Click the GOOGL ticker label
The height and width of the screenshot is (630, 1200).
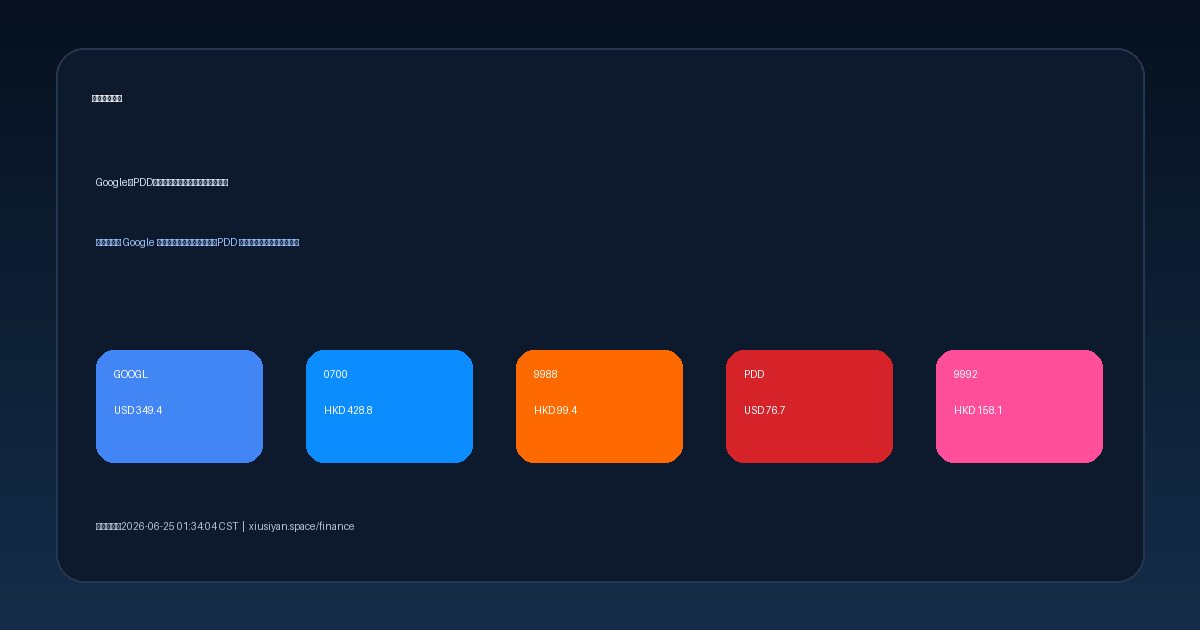pyautogui.click(x=130, y=374)
